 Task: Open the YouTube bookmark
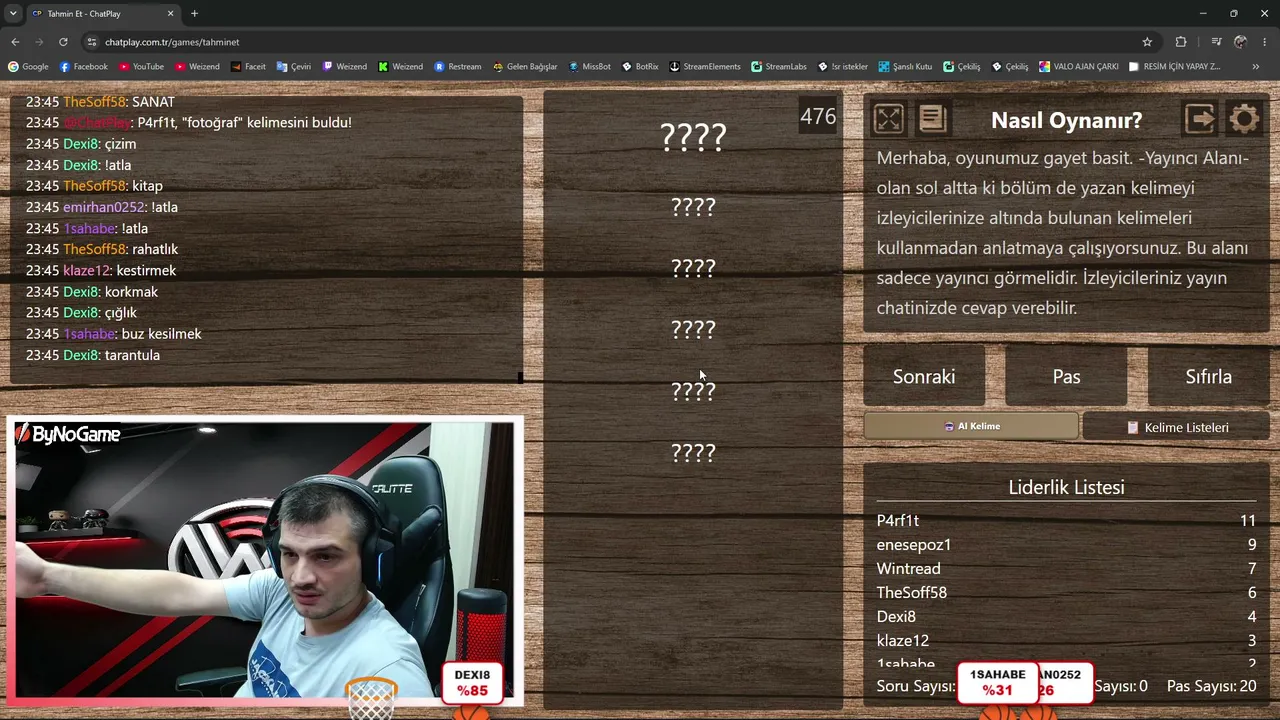point(141,67)
